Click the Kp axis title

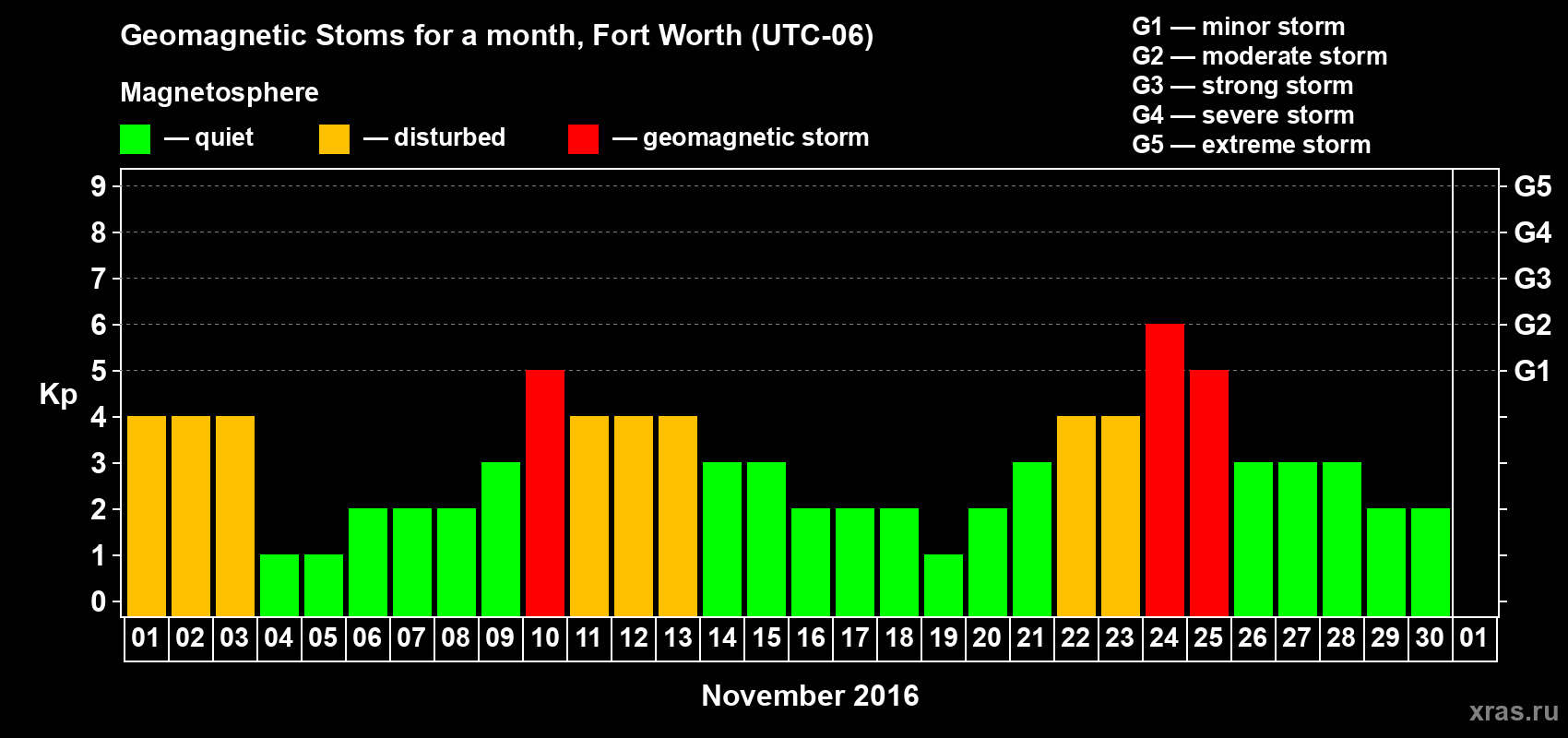[58, 395]
